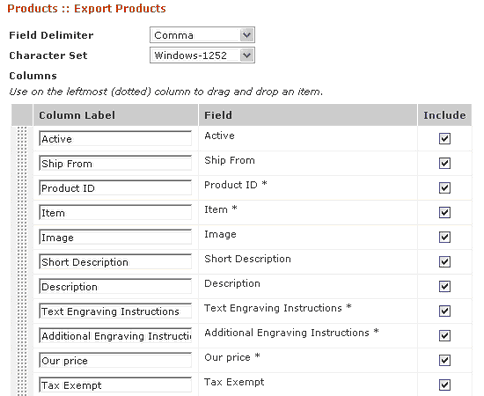Uncheck Include for Ship From row

click(x=445, y=163)
